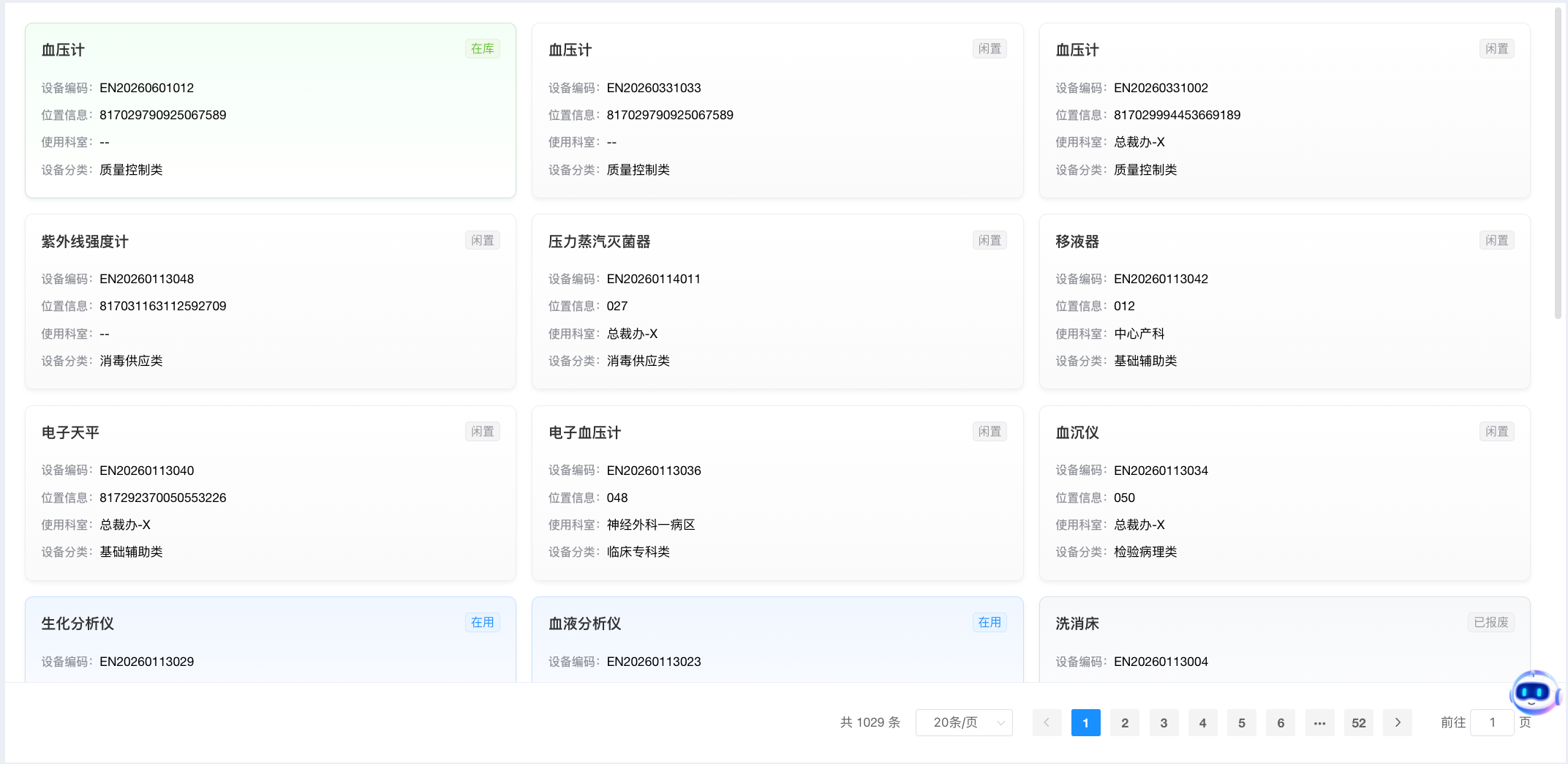
Task: Go to the previous page arrow
Action: [1047, 723]
